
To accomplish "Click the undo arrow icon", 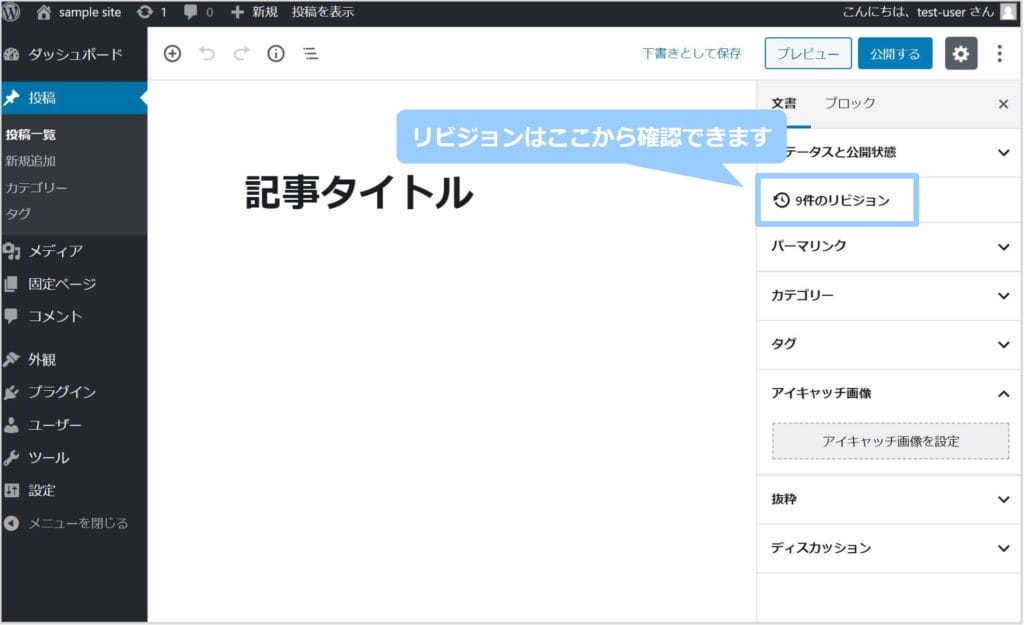I will (207, 53).
